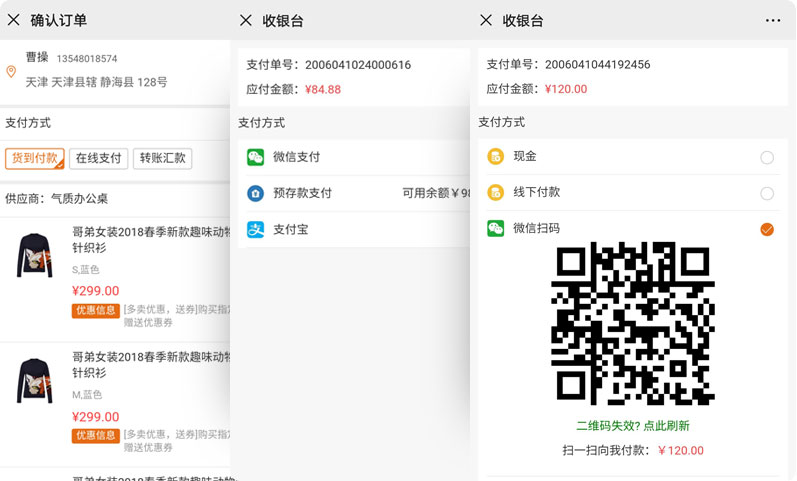The height and width of the screenshot is (481, 797).
Task: Tap the WeChat Pay icon in middle cashier
Action: [256, 157]
